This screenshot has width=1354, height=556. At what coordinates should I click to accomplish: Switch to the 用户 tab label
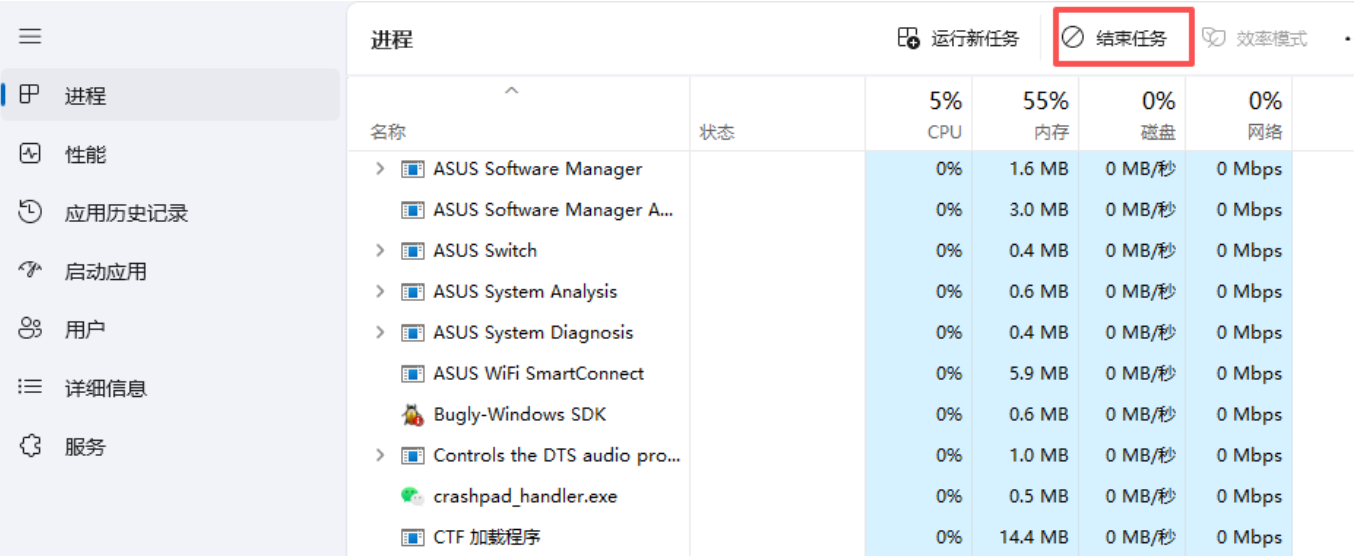pyautogui.click(x=86, y=329)
